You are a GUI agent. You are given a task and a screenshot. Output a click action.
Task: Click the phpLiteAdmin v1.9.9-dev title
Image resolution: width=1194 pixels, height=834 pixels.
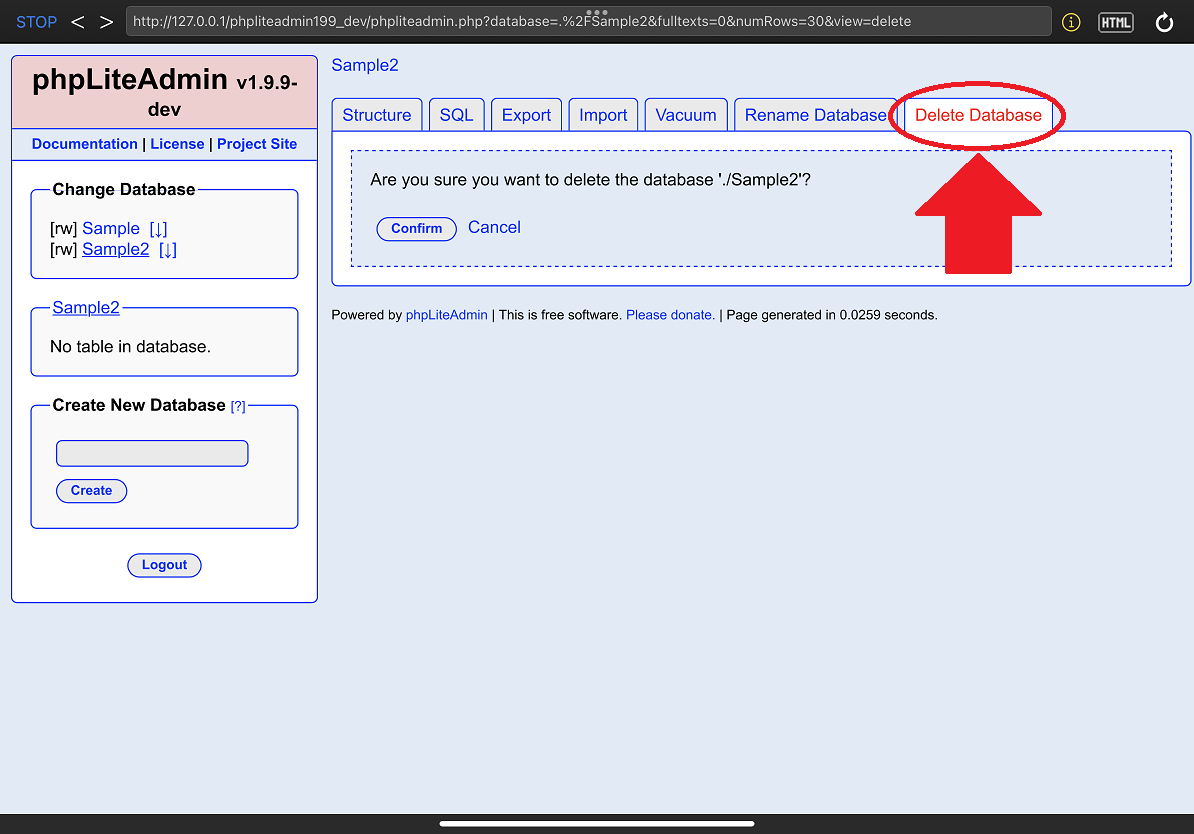click(x=164, y=92)
